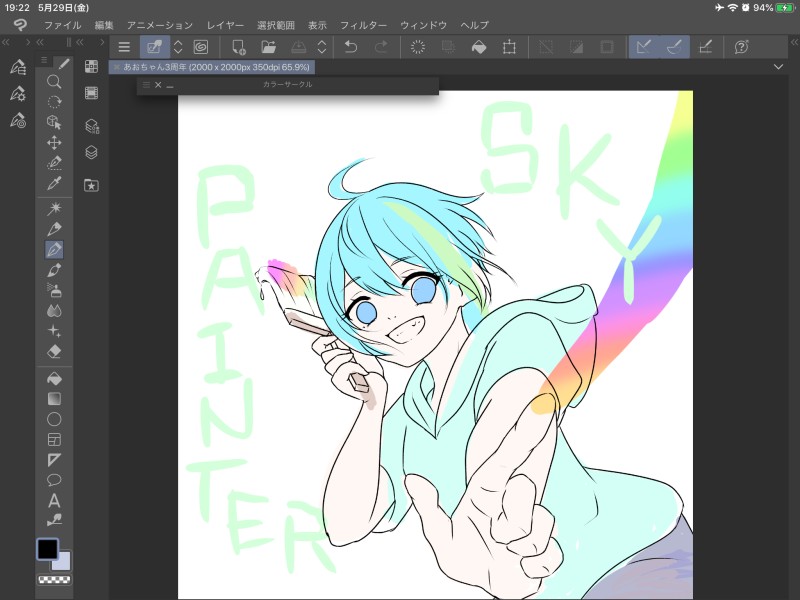Minimize the カラーサークル palette
Viewport: 800px width, 600px height.
coord(170,85)
